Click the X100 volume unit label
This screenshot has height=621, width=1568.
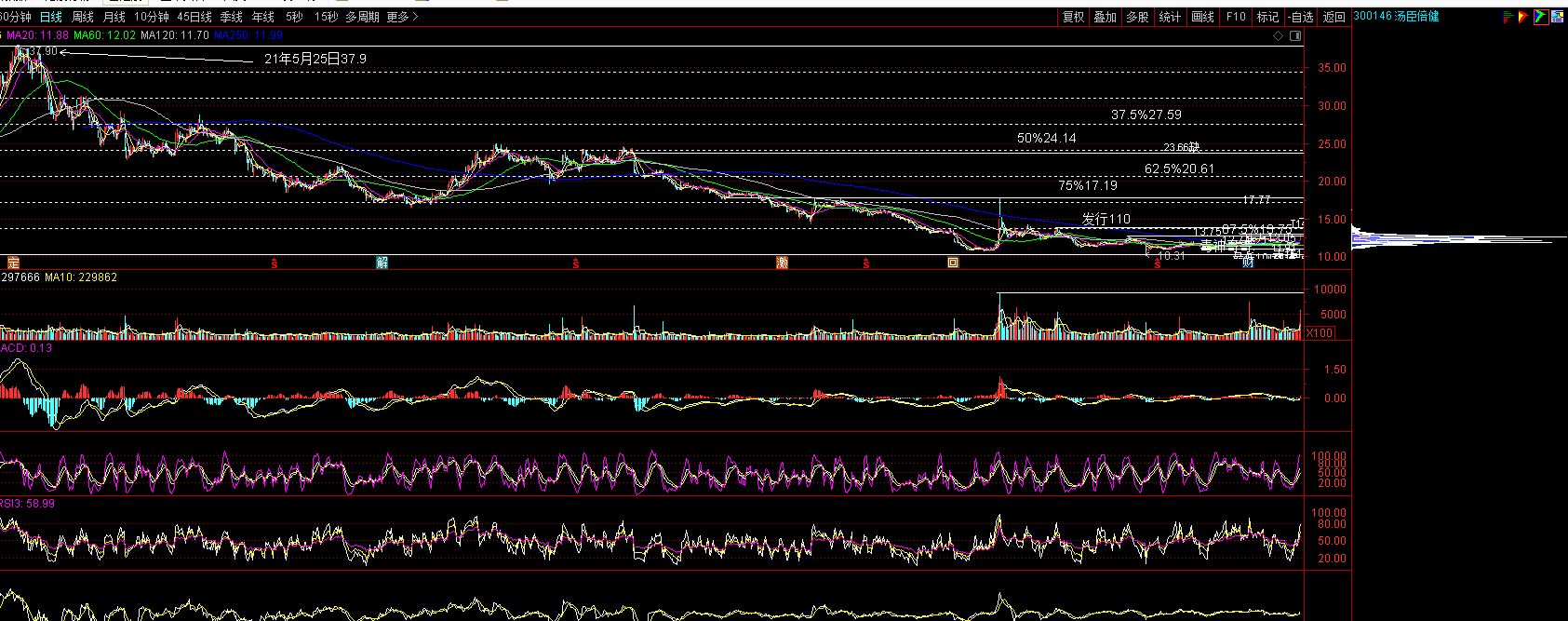point(1320,333)
